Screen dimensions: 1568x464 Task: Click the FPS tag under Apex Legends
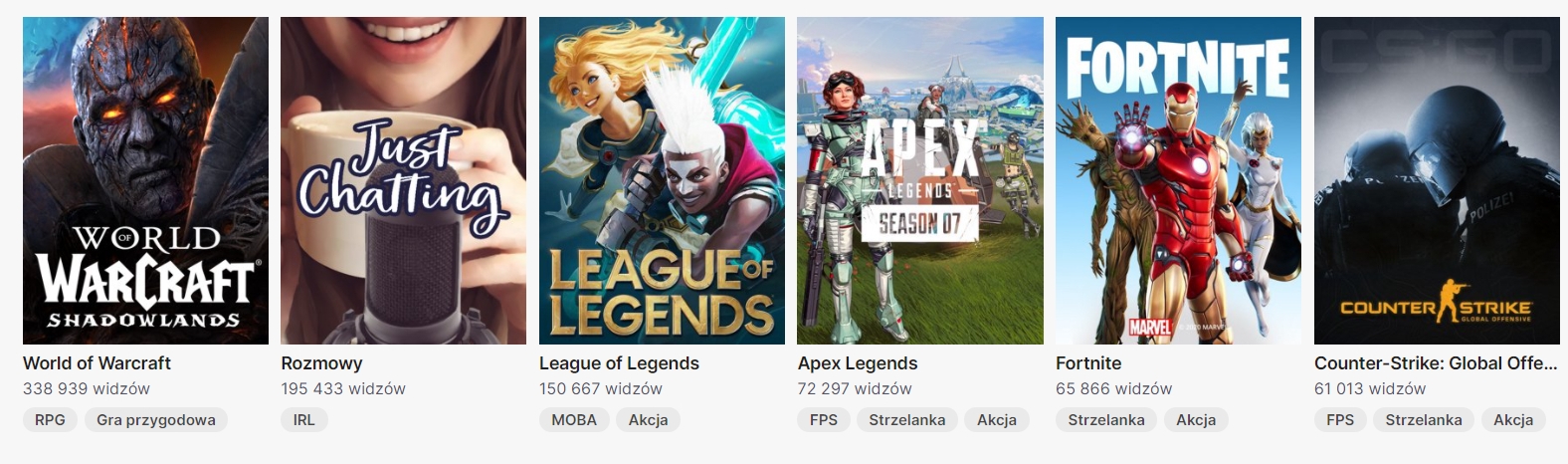point(824,420)
